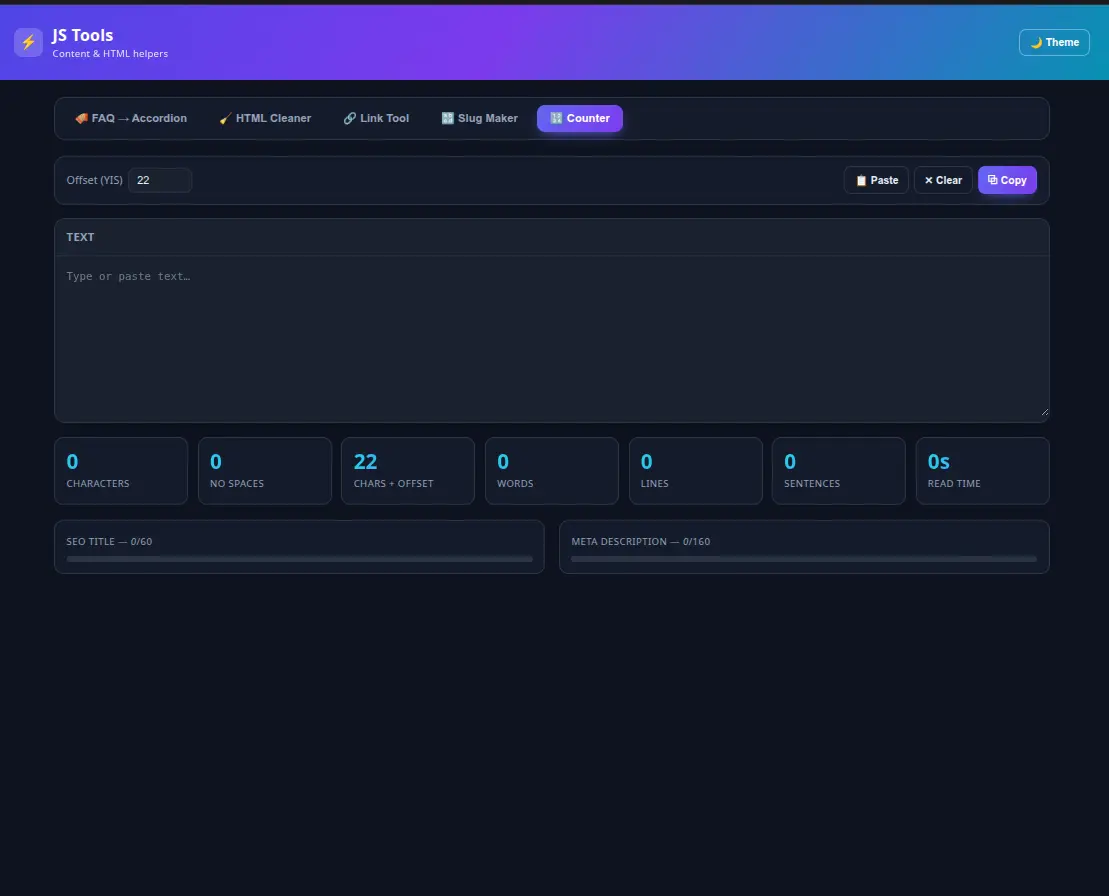Image resolution: width=1109 pixels, height=896 pixels.
Task: Open the FAQ → Accordion tab
Action: 131,118
